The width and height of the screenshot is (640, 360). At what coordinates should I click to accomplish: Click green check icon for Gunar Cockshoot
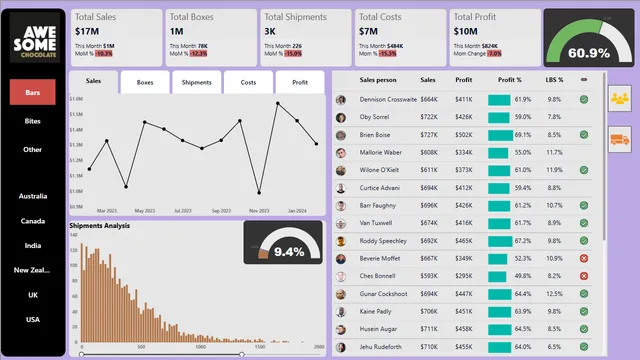(x=584, y=293)
